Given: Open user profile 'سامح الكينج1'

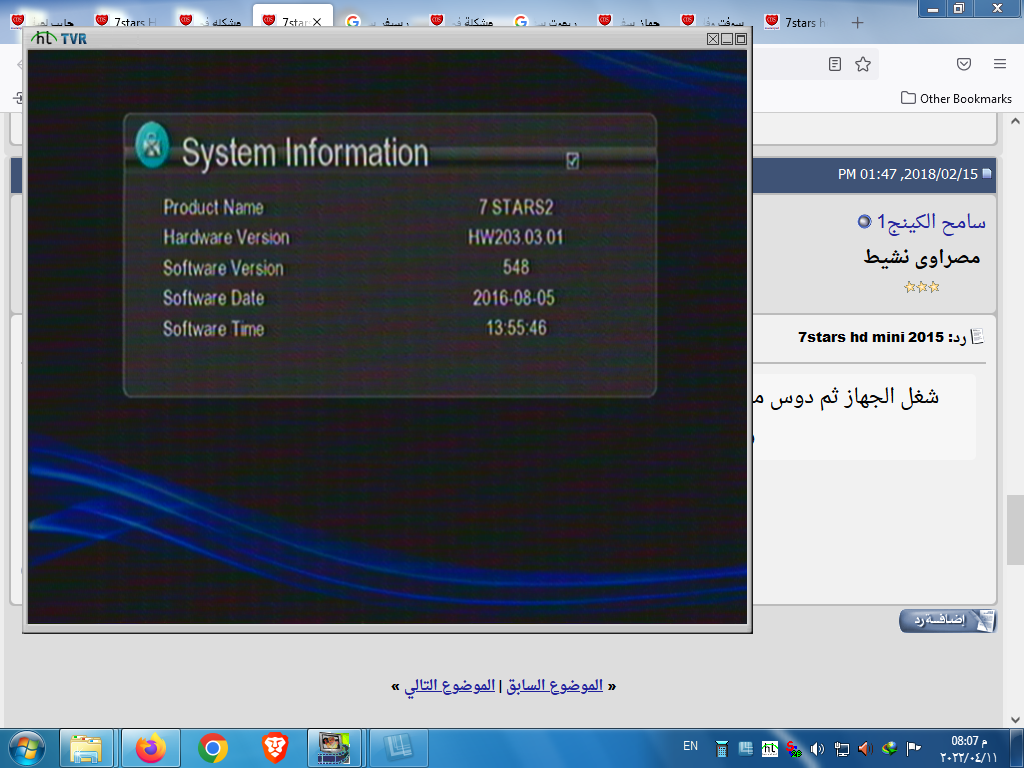Looking at the screenshot, I should (x=931, y=222).
